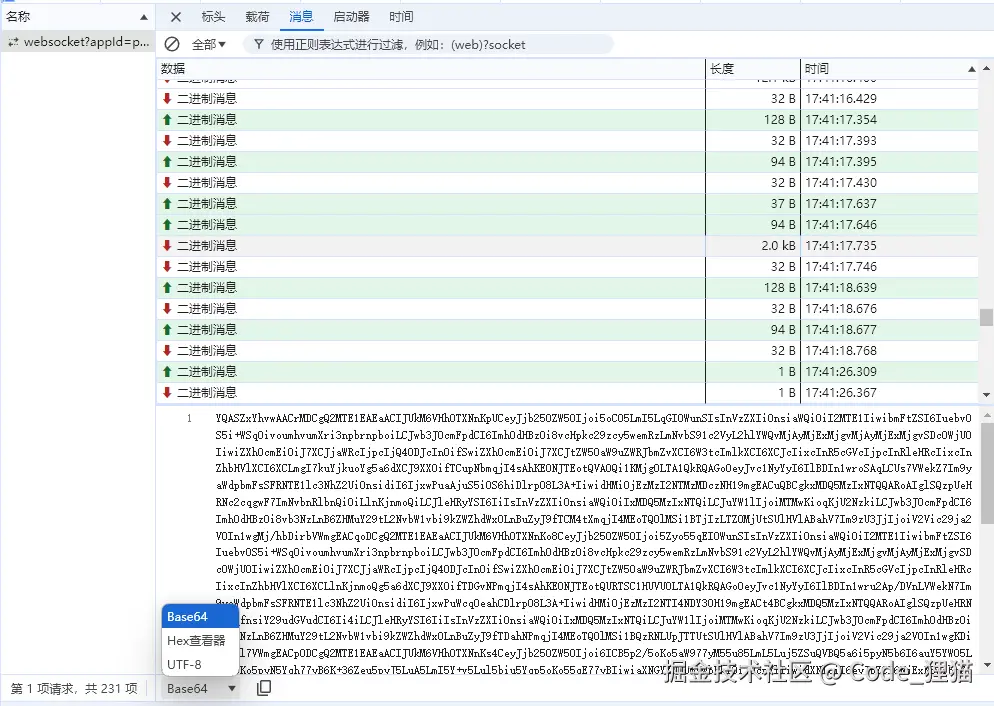This screenshot has height=706, width=994.
Task: Click the message list vertical scrollbar thumb
Action: [x=986, y=317]
